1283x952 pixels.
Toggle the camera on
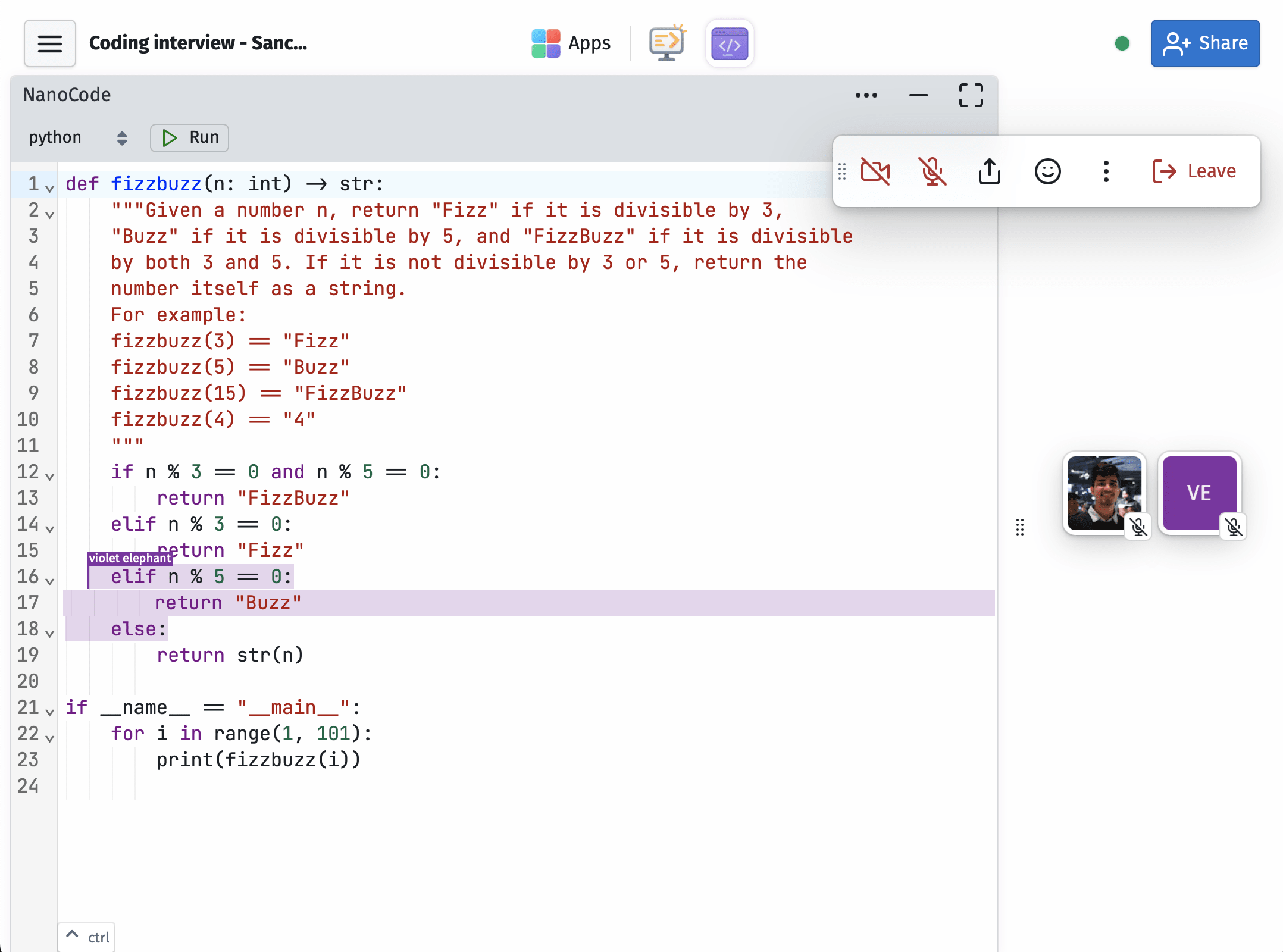[x=875, y=171]
